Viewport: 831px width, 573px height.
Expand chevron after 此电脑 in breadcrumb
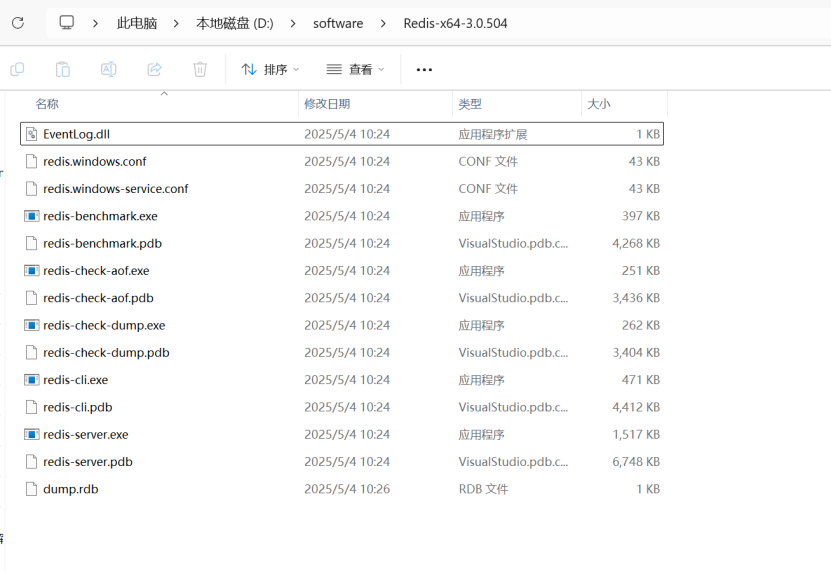tap(176, 23)
